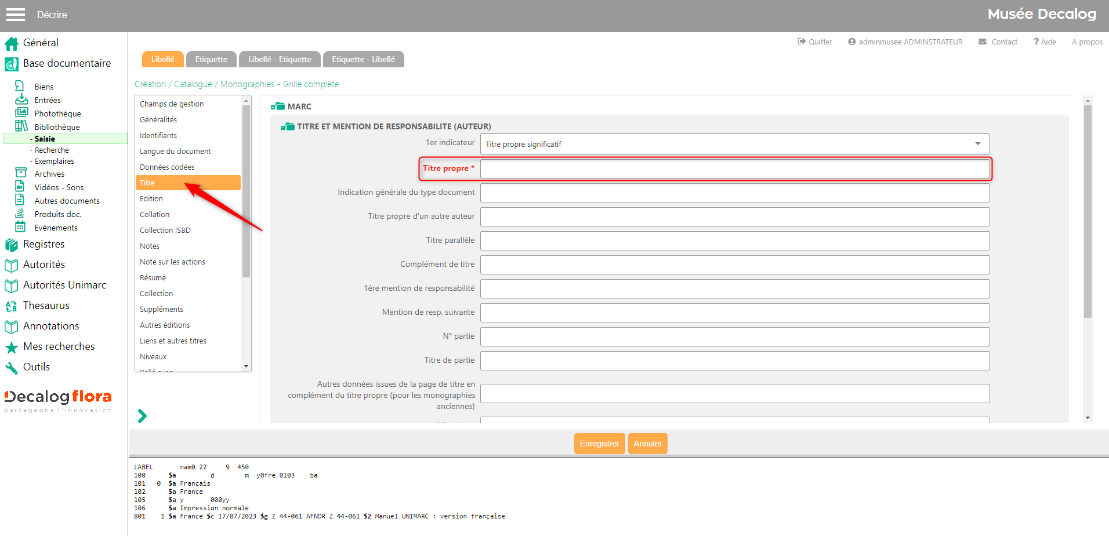
Task: Click the Photothèque camera icon
Action: pyautogui.click(x=20, y=114)
